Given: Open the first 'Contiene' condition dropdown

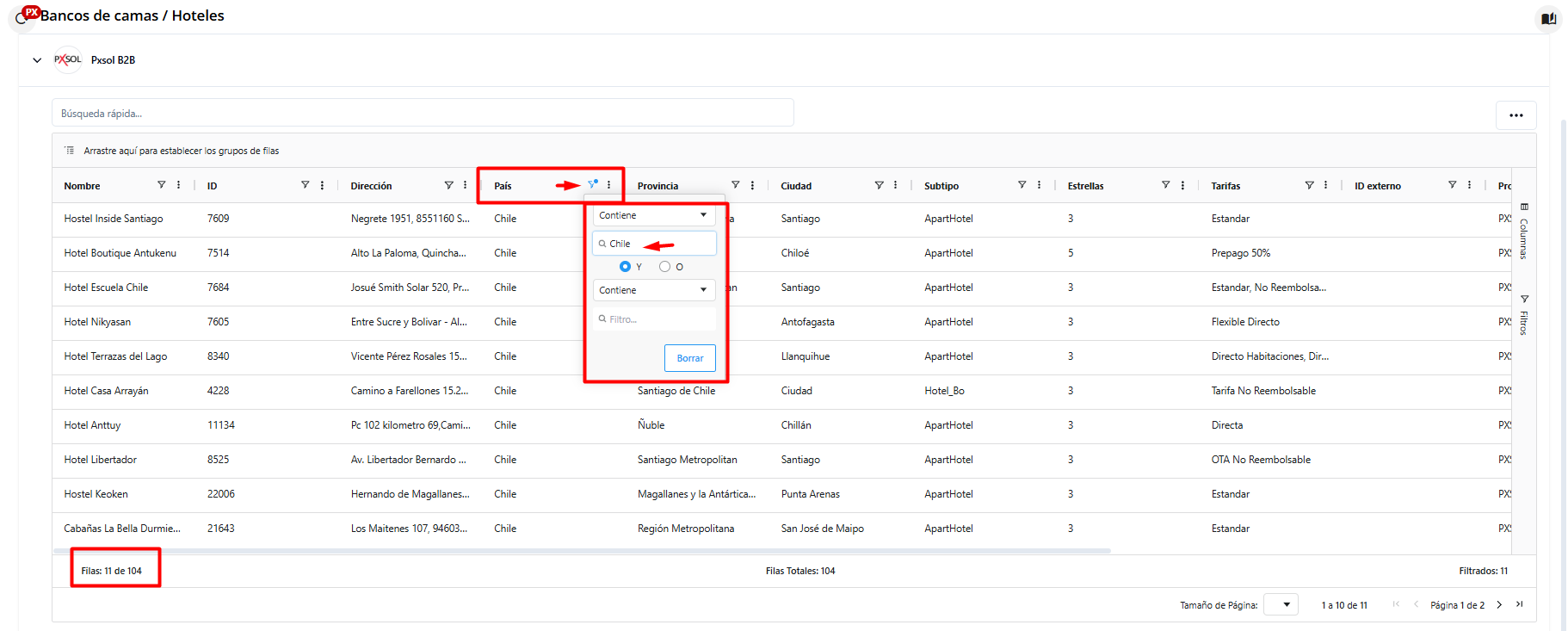Looking at the screenshot, I should click(653, 215).
